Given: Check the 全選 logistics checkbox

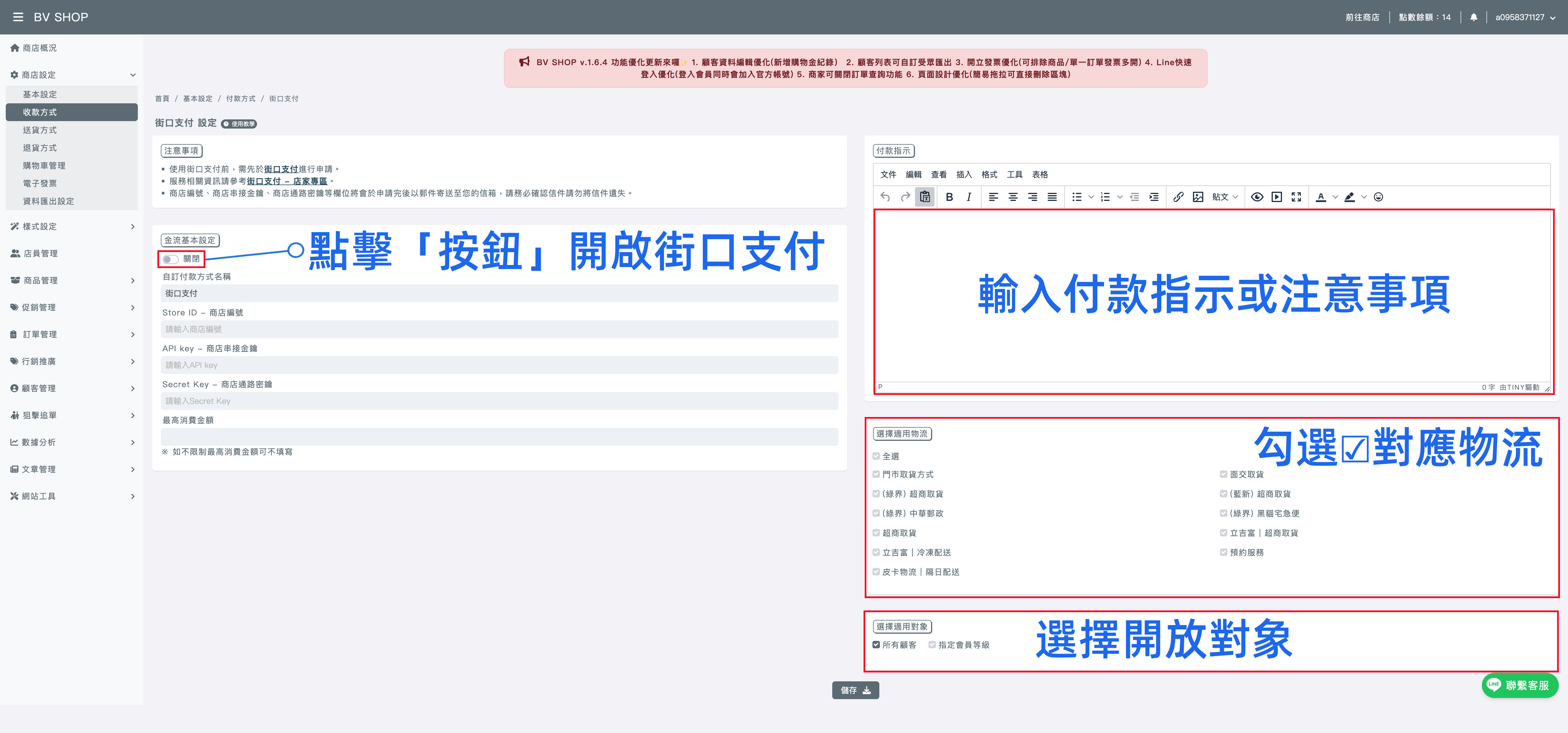Looking at the screenshot, I should [x=876, y=456].
